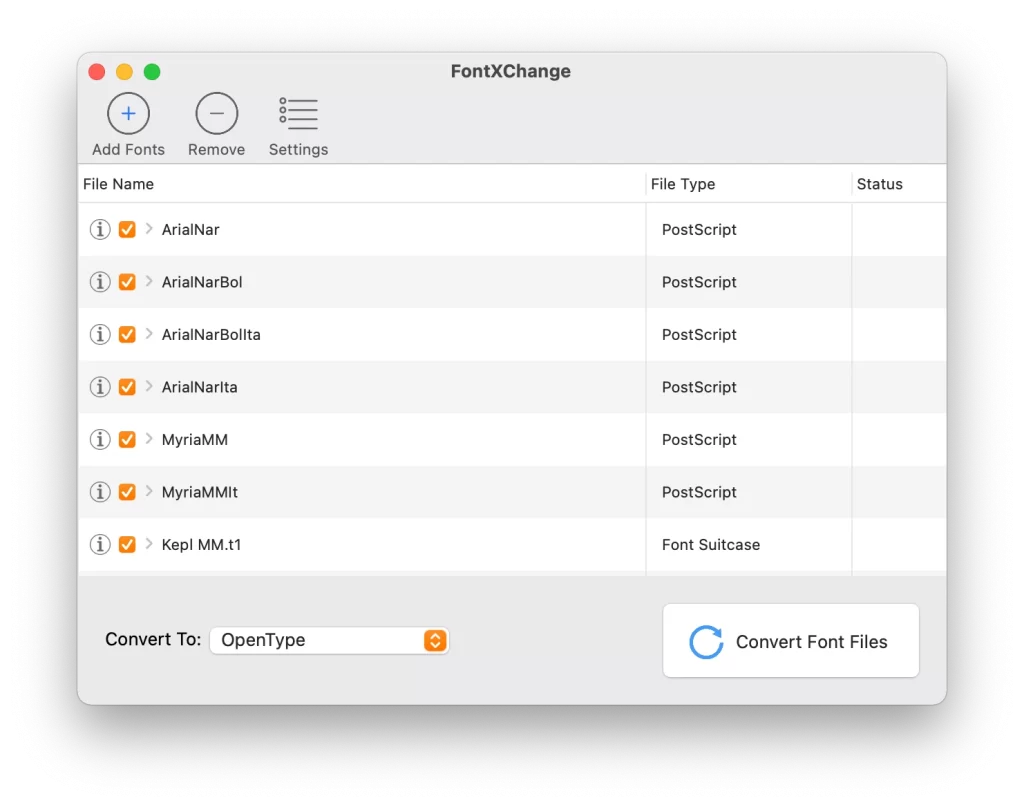Click the circular refresh icon on Convert Font Files

point(706,641)
